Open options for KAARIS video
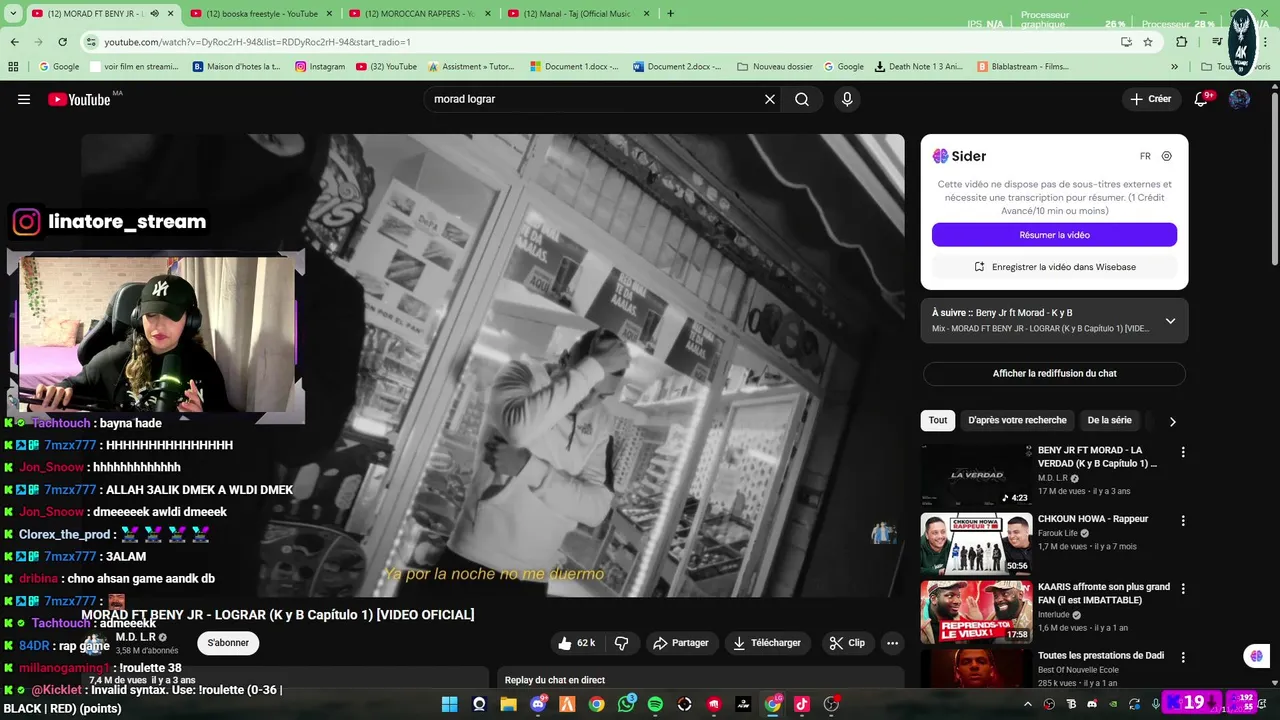This screenshot has height=720, width=1280. pyautogui.click(x=1183, y=589)
